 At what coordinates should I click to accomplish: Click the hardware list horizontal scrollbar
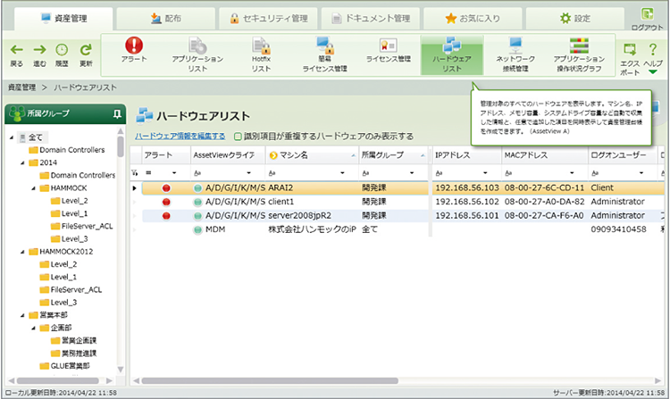(270, 381)
